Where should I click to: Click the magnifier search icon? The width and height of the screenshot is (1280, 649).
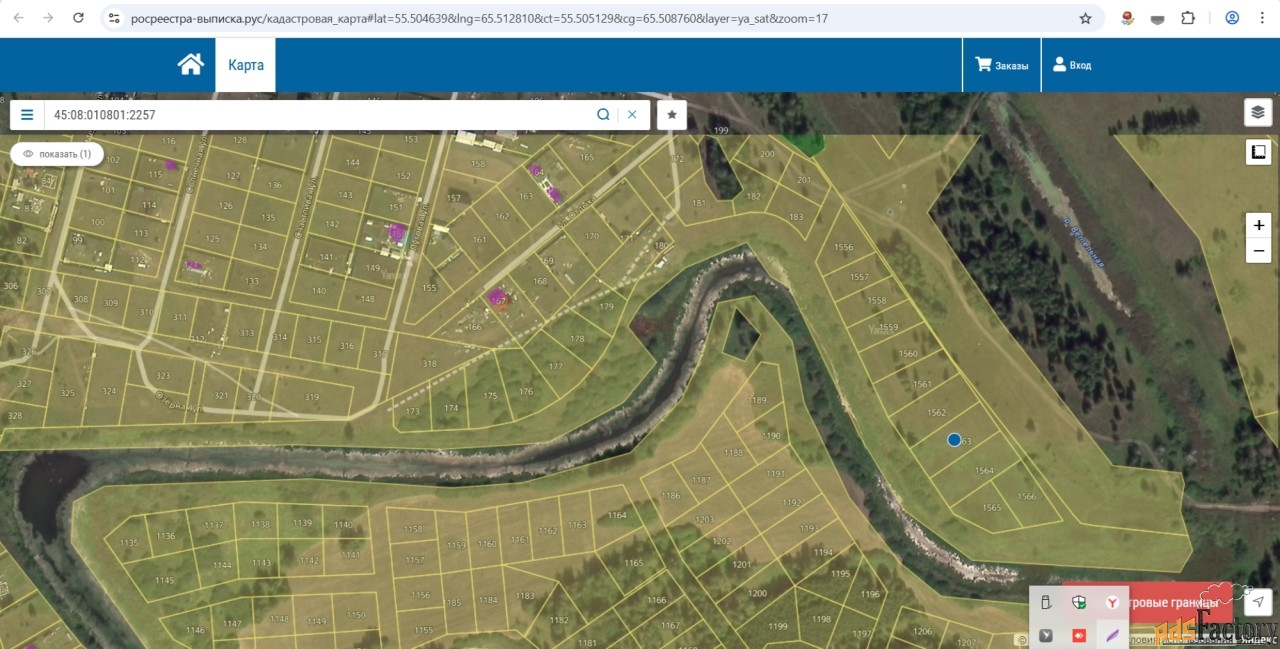pyautogui.click(x=603, y=115)
